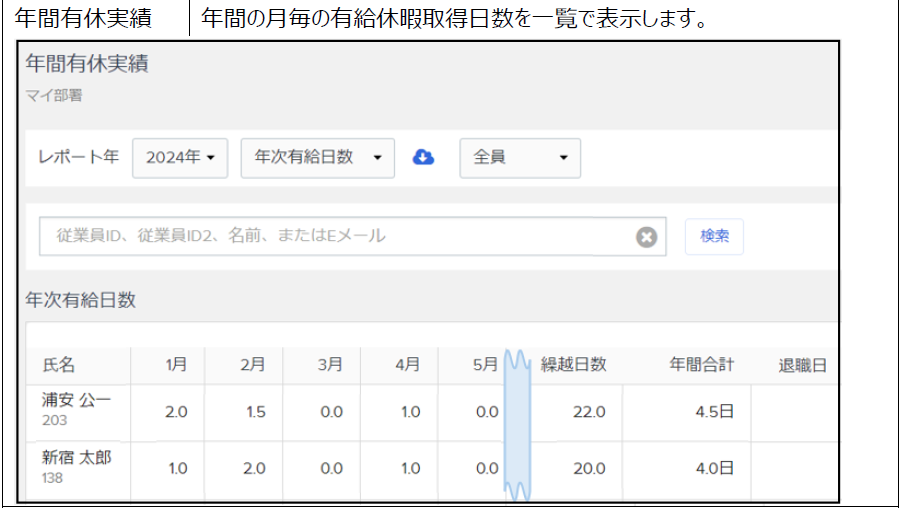Open employee 新宿 太郎 row
900x510 pixels.
pyautogui.click(x=76, y=458)
